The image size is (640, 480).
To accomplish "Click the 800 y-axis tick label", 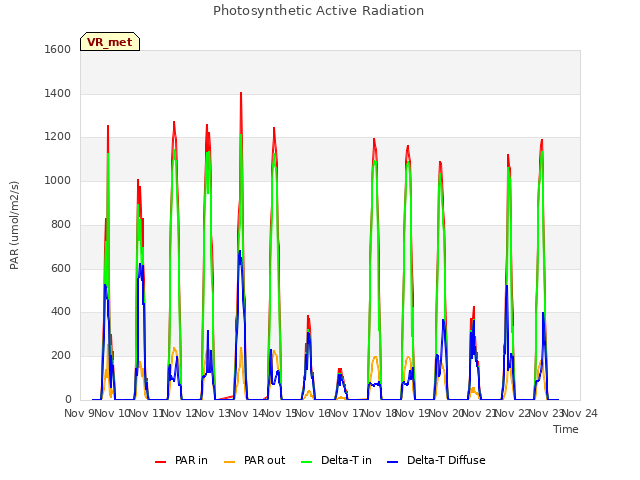I will [x=61, y=224].
